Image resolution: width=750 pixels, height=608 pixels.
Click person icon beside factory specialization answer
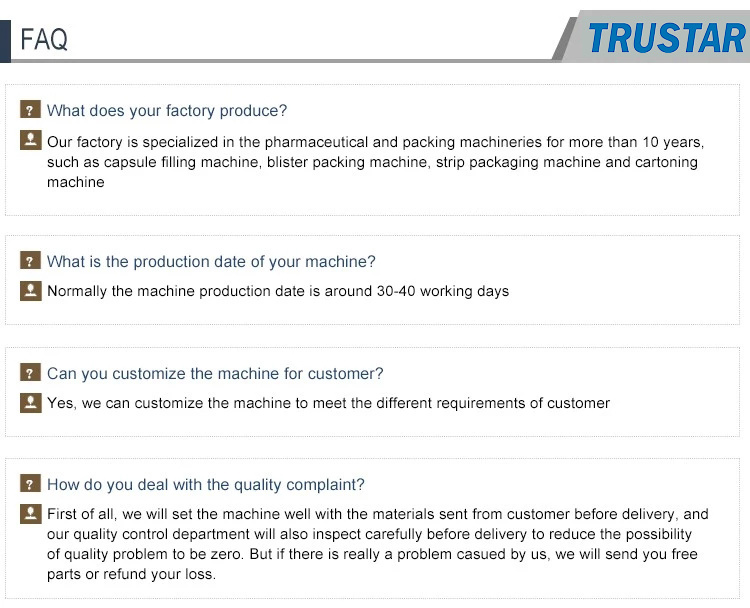click(30, 140)
